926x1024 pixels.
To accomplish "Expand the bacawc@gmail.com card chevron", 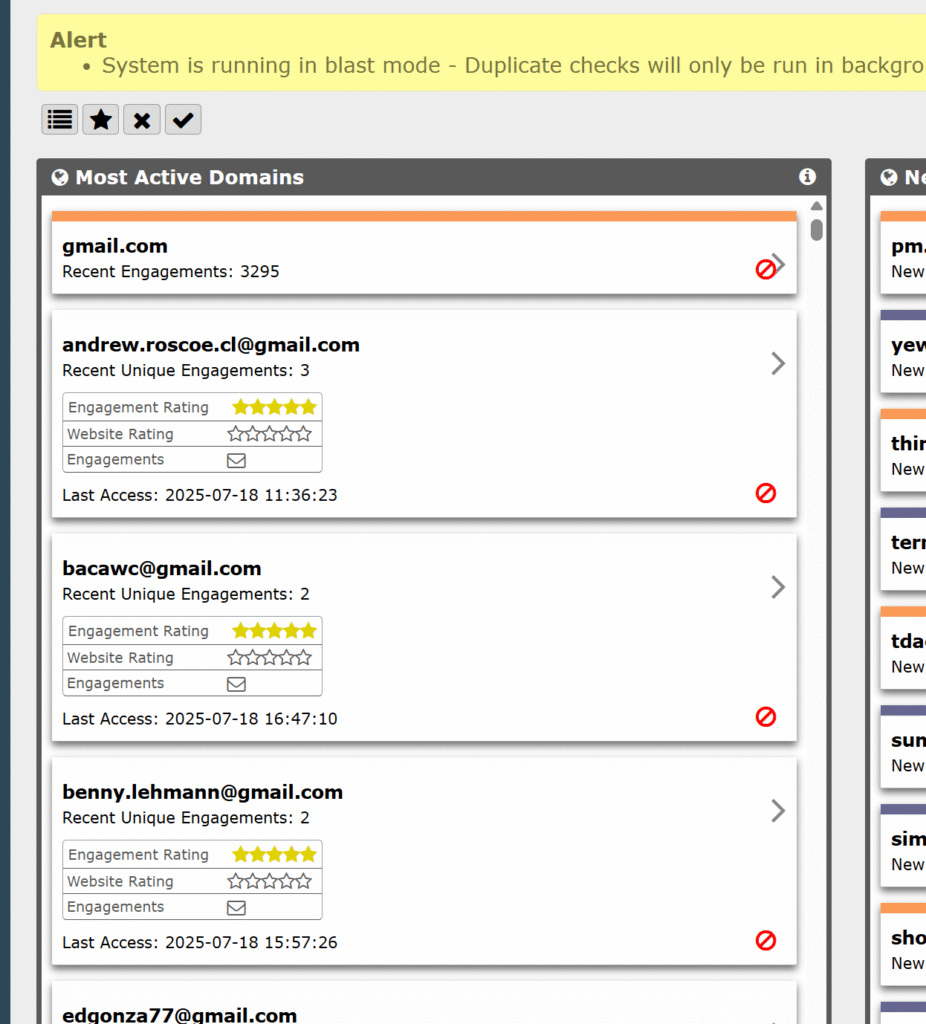I will [x=778, y=587].
